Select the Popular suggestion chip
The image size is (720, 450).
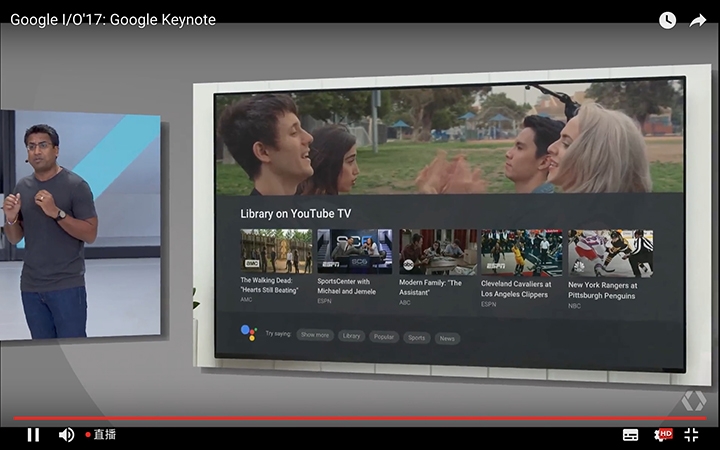(383, 337)
